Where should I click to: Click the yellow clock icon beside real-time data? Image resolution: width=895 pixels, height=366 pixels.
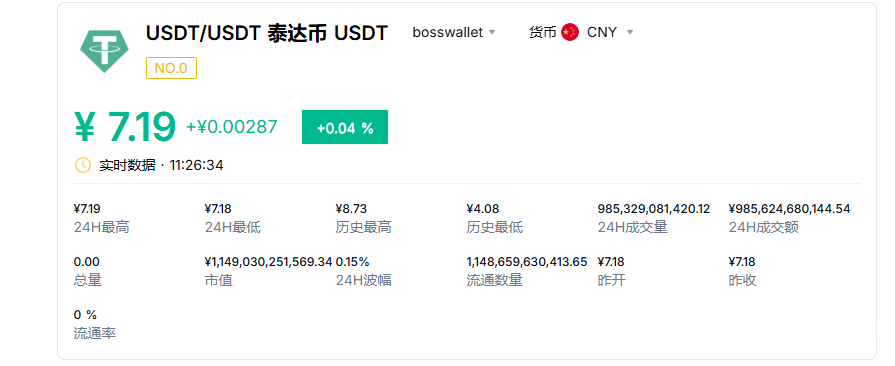click(83, 166)
